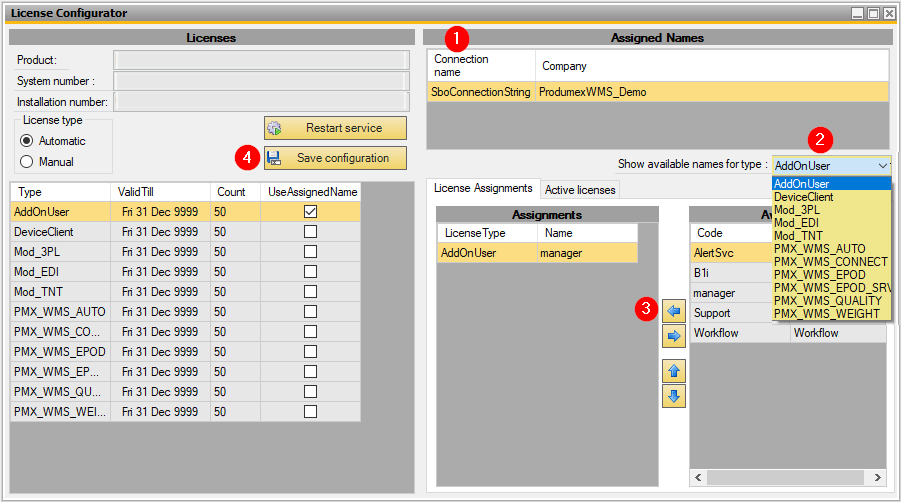Collapse the available names type dropdown arrow
Viewport: 901px width, 502px height.
pos(881,165)
